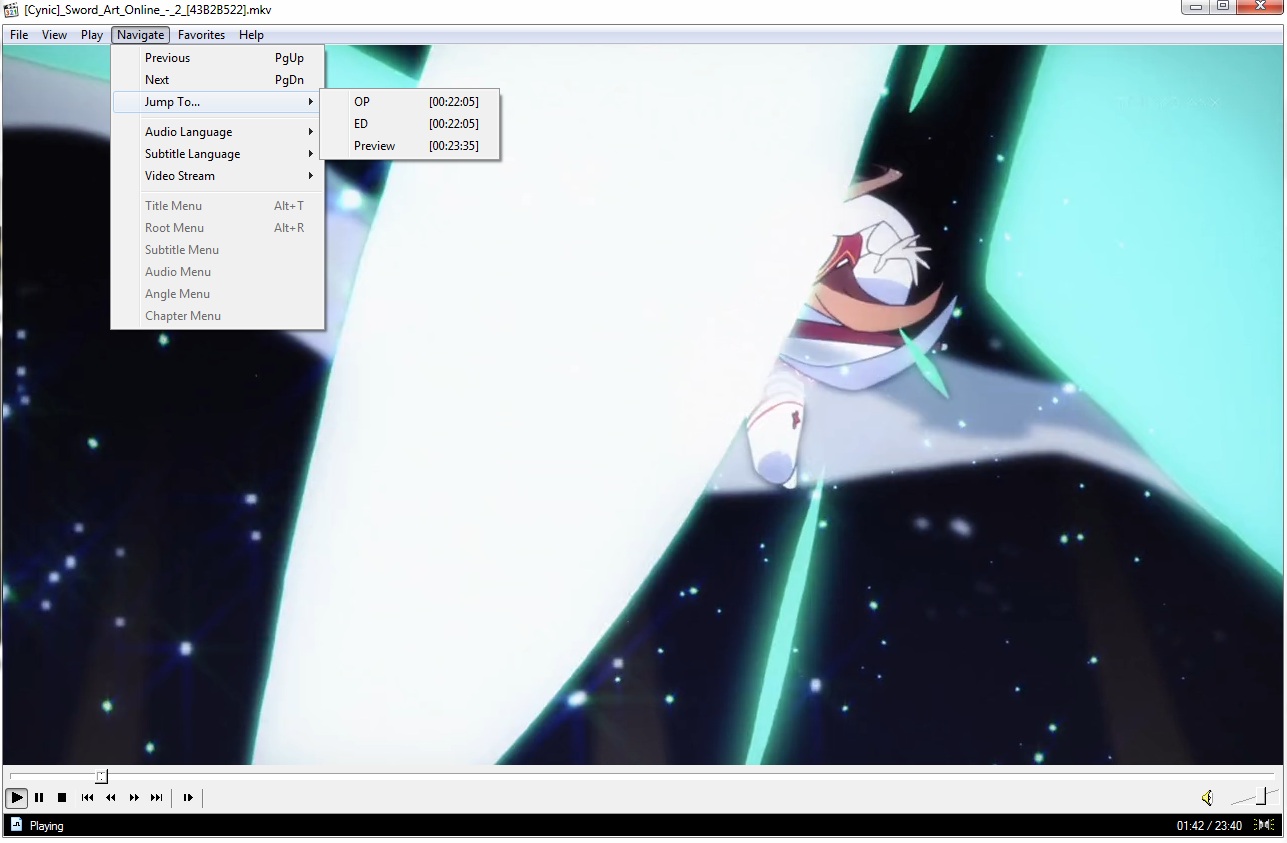Click the video display area

[643, 404]
